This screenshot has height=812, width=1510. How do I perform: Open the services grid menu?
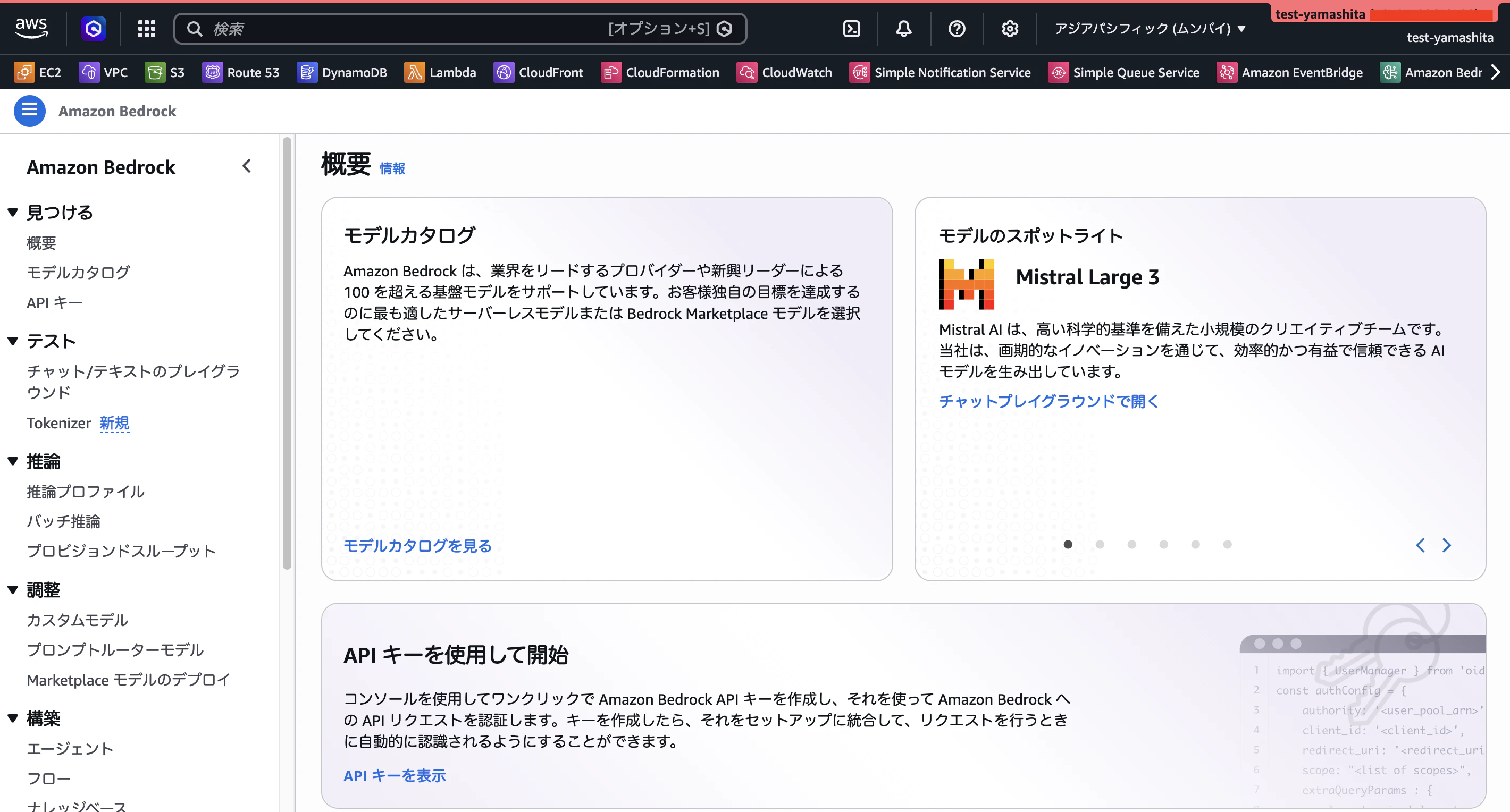coord(147,28)
